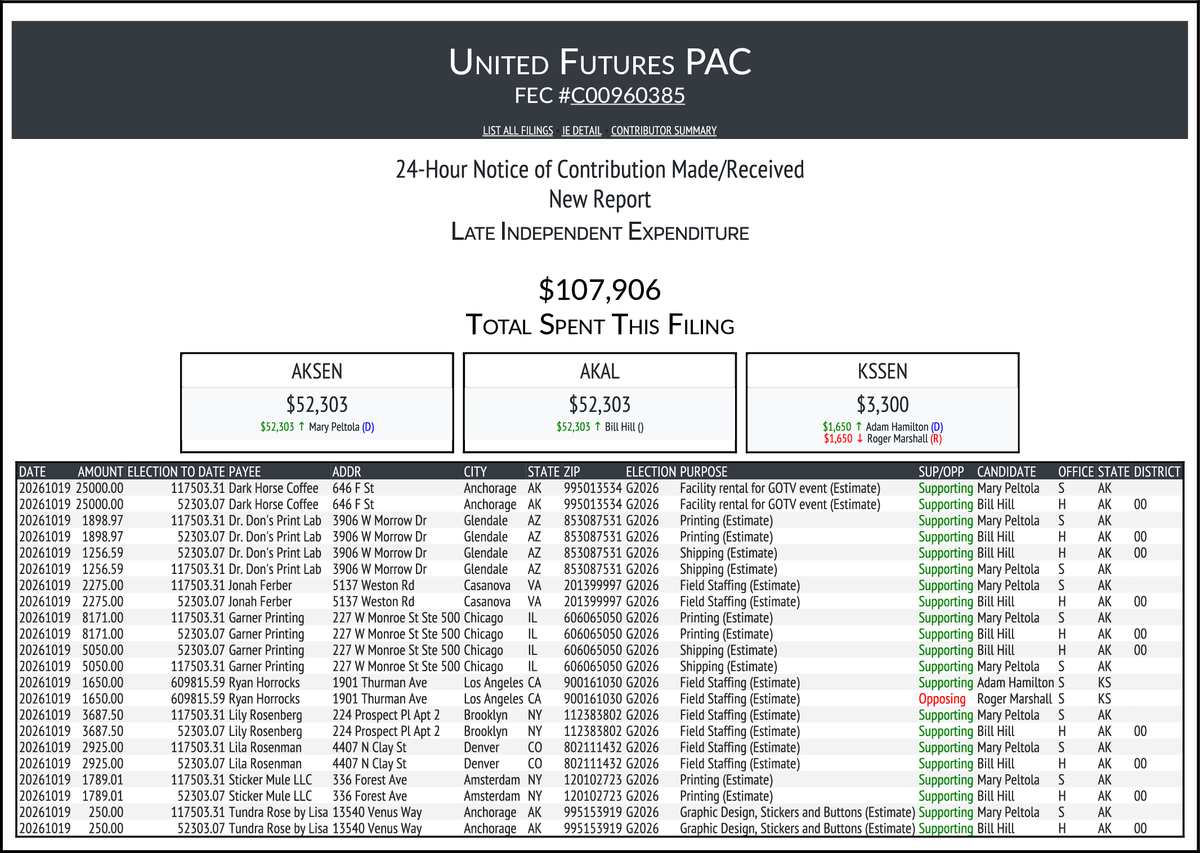Click the red Opposing label for Roger Marshall

(942, 699)
